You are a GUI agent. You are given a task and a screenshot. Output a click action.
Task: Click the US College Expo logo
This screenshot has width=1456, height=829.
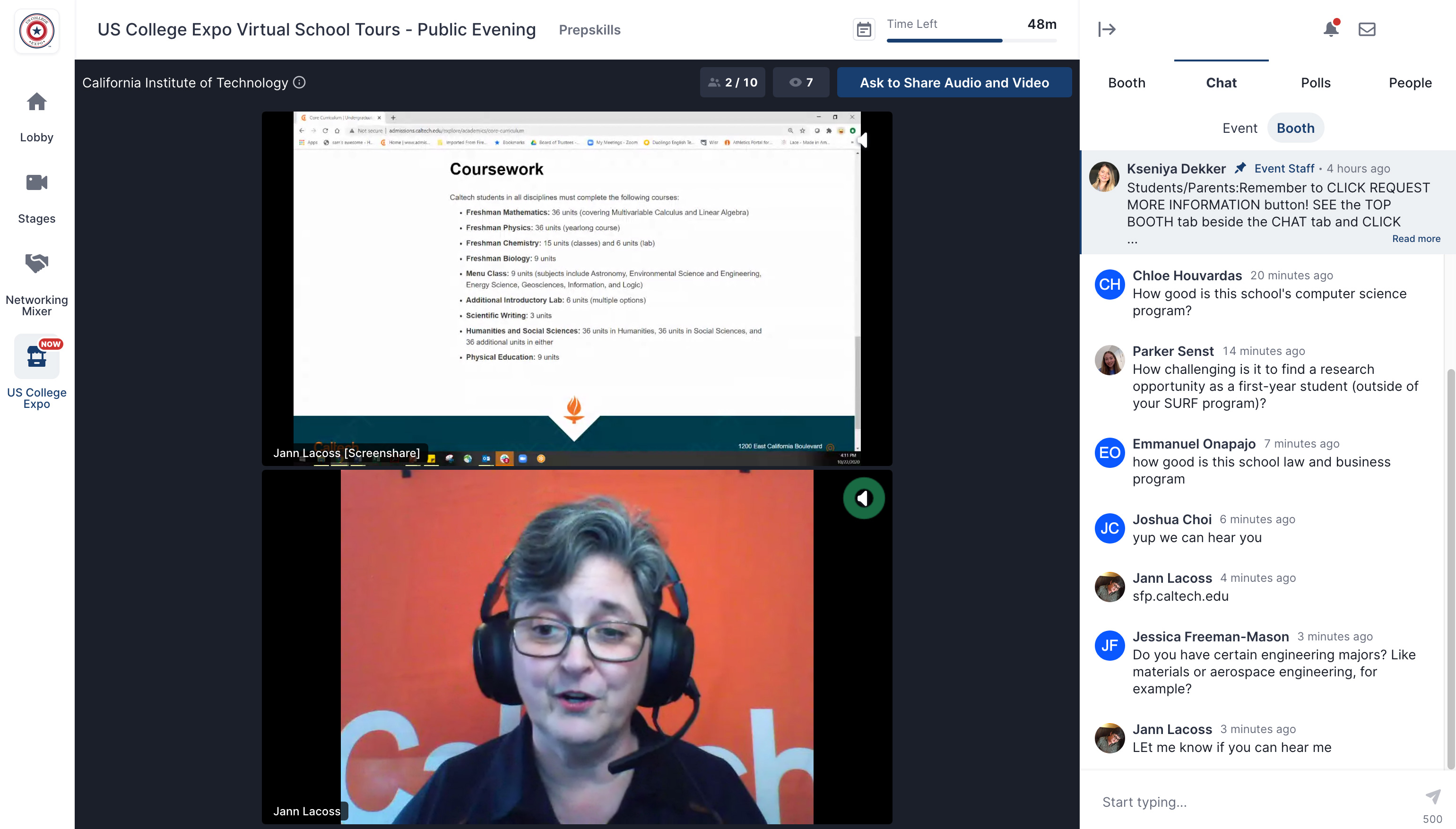click(x=37, y=31)
